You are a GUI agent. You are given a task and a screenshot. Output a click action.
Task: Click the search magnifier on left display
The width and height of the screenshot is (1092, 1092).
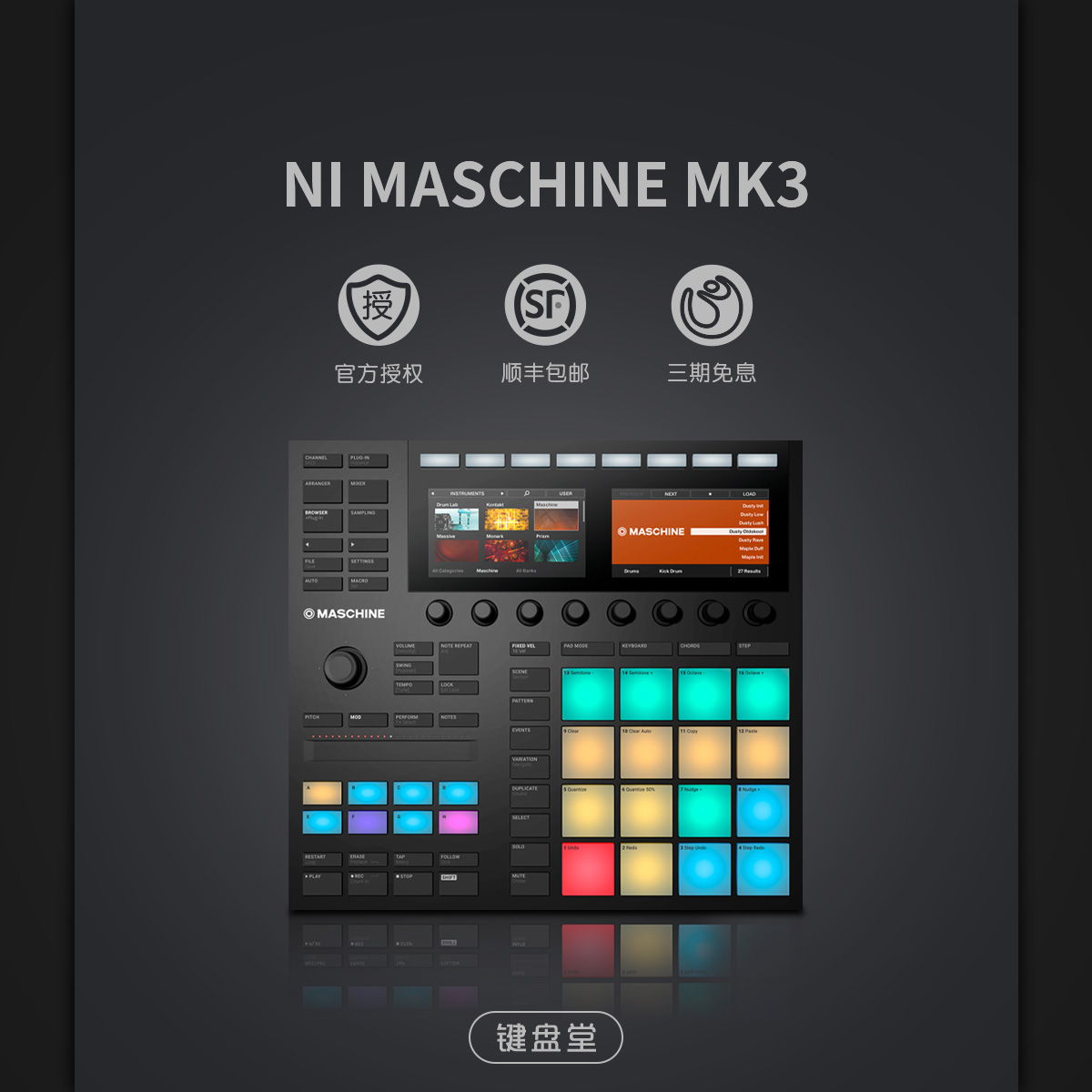point(527,493)
